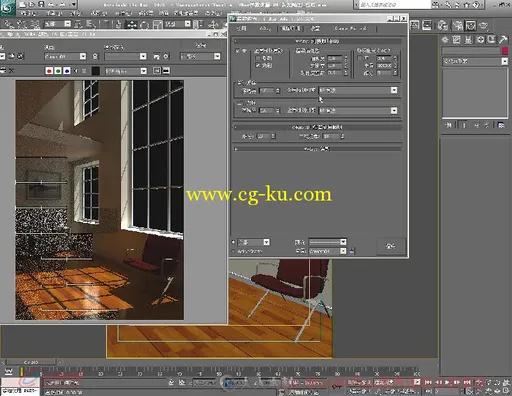
Task: Collapse the V-Ray indirect illumination GI rollout
Action: pos(317,41)
